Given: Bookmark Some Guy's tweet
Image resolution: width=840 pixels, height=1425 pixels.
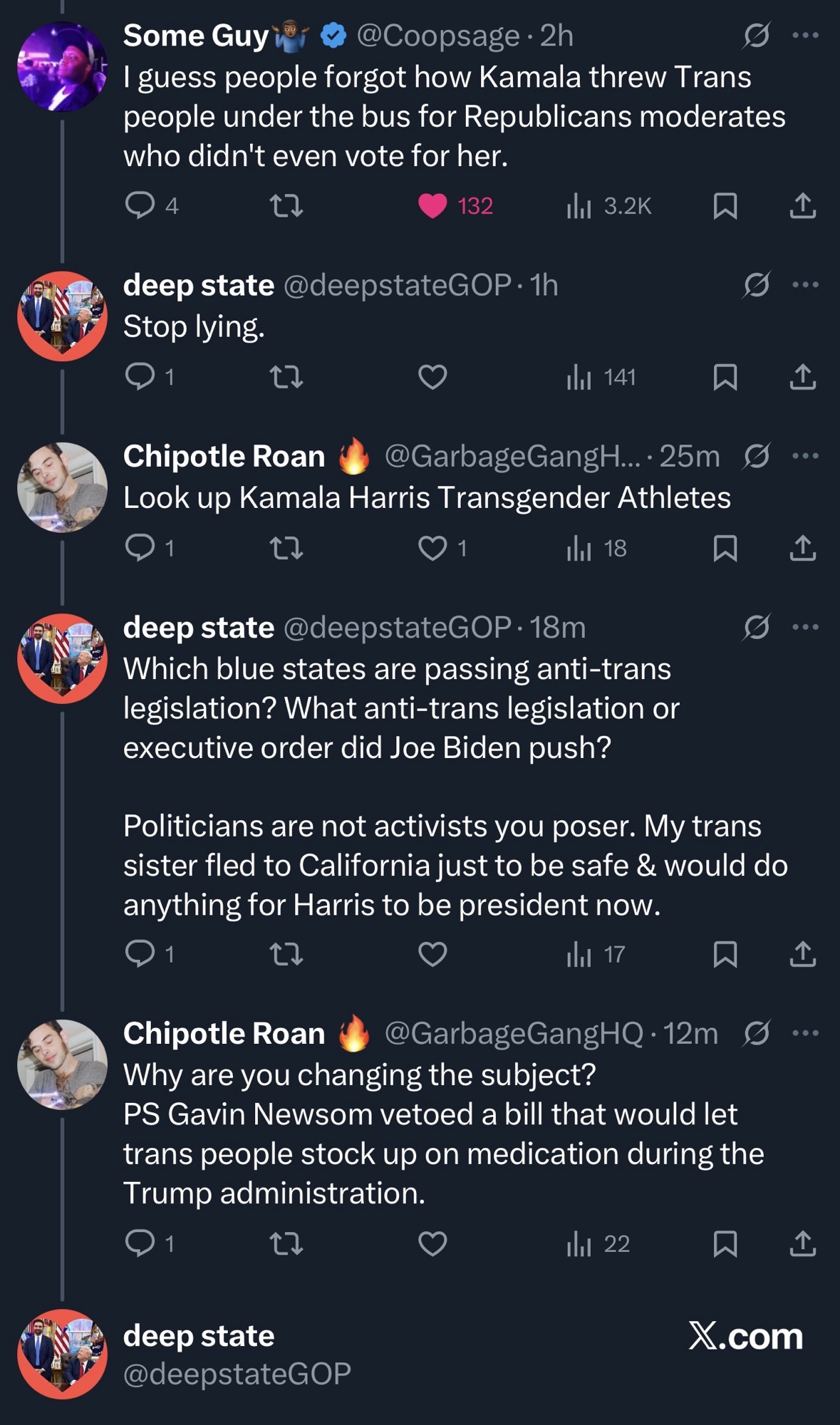Looking at the screenshot, I should 725,206.
